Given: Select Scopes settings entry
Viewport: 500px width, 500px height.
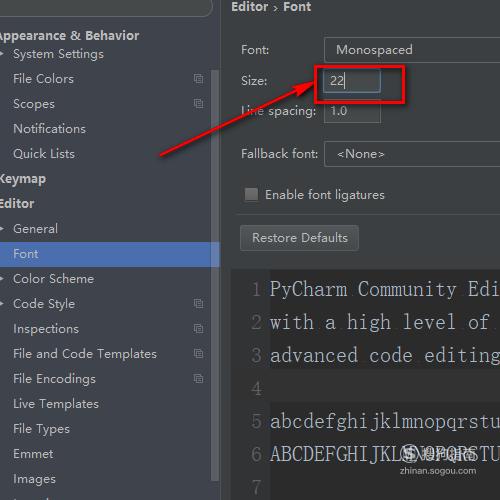Looking at the screenshot, I should pyautogui.click(x=34, y=104).
